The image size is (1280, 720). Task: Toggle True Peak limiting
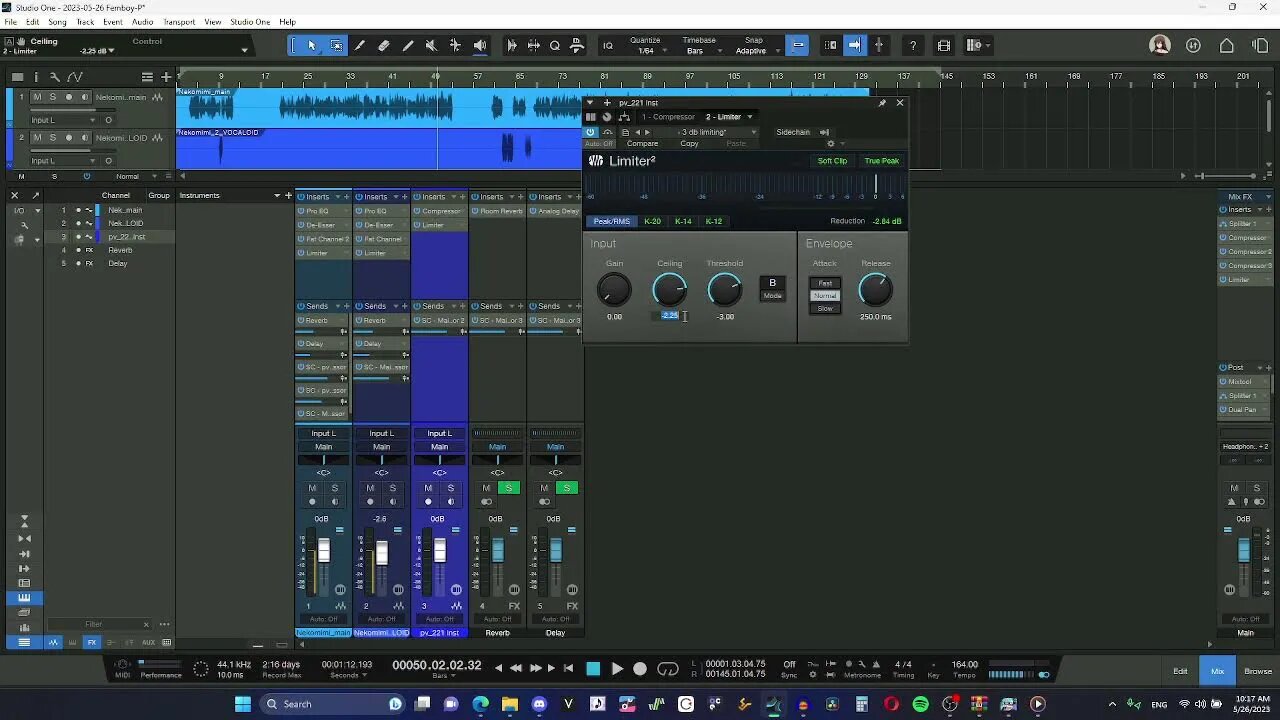[x=881, y=161]
